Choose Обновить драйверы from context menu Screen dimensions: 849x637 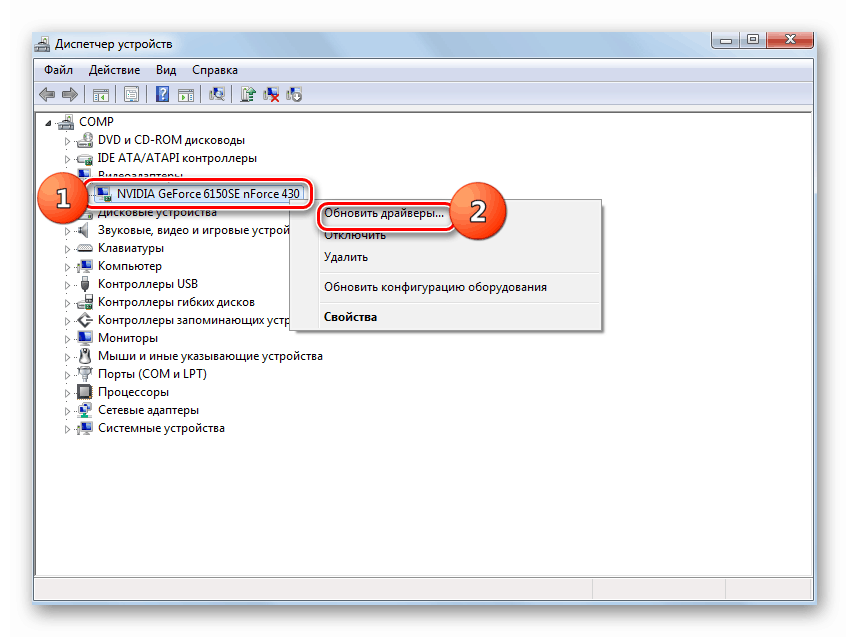point(384,215)
